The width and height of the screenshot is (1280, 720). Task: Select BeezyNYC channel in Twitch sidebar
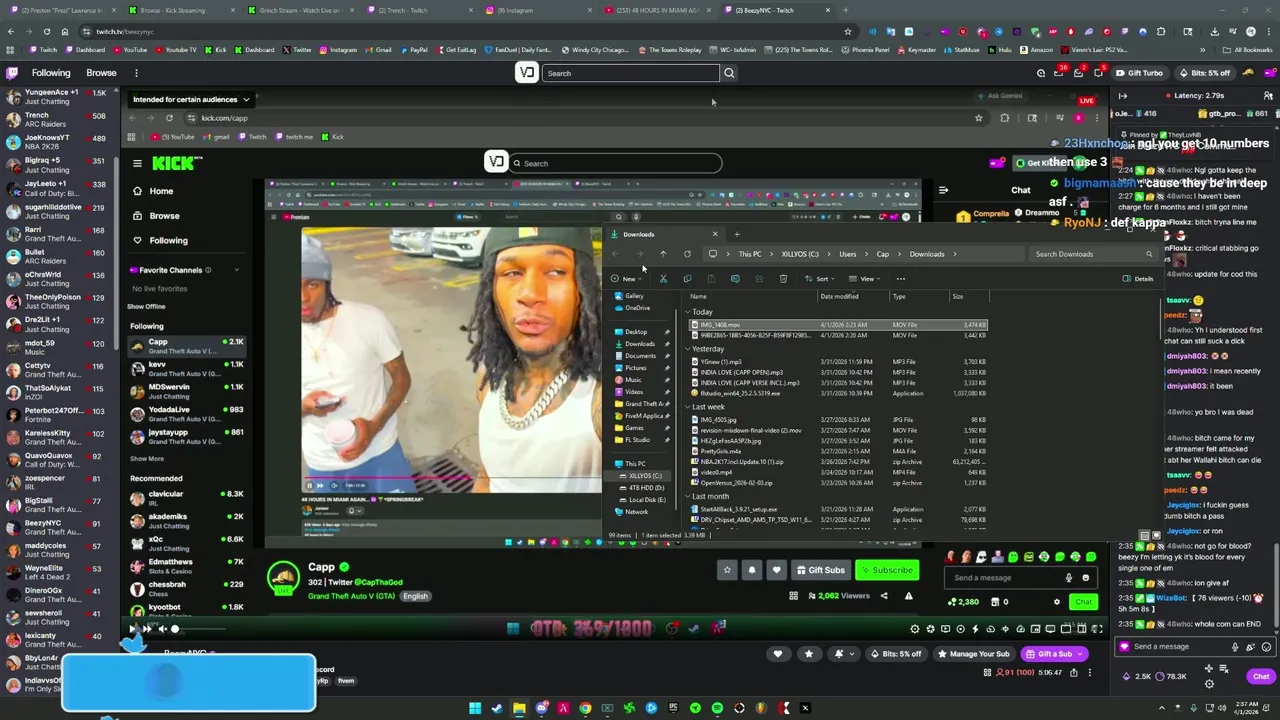60,527
